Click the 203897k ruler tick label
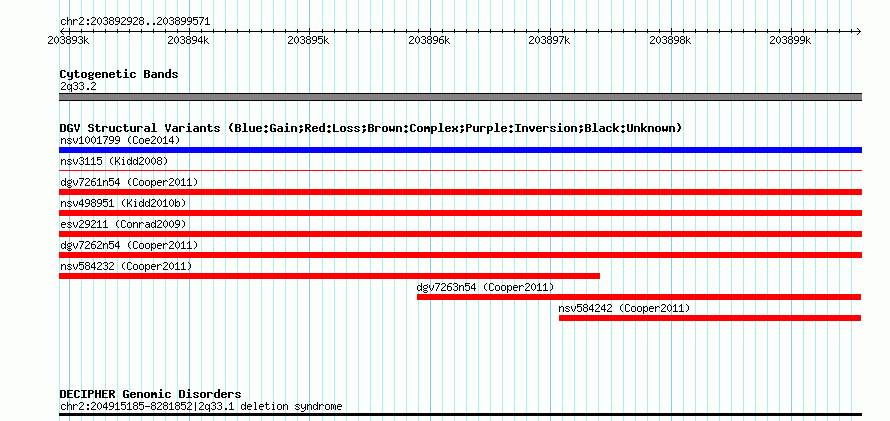The height and width of the screenshot is (421, 890). pos(550,40)
